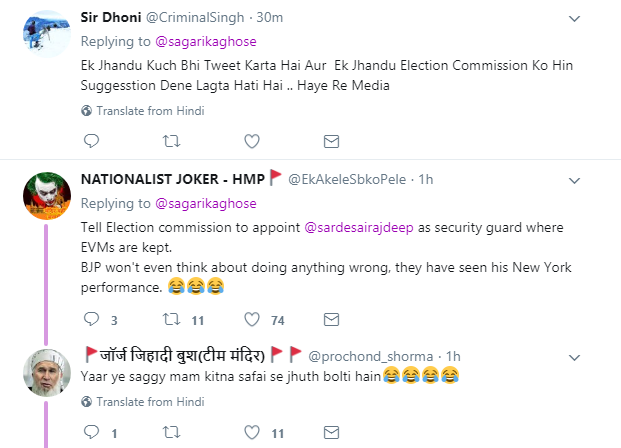The width and height of the screenshot is (621, 448).
Task: Retweet the 'Yaar ye saggy mam' tweet
Action: (x=171, y=433)
